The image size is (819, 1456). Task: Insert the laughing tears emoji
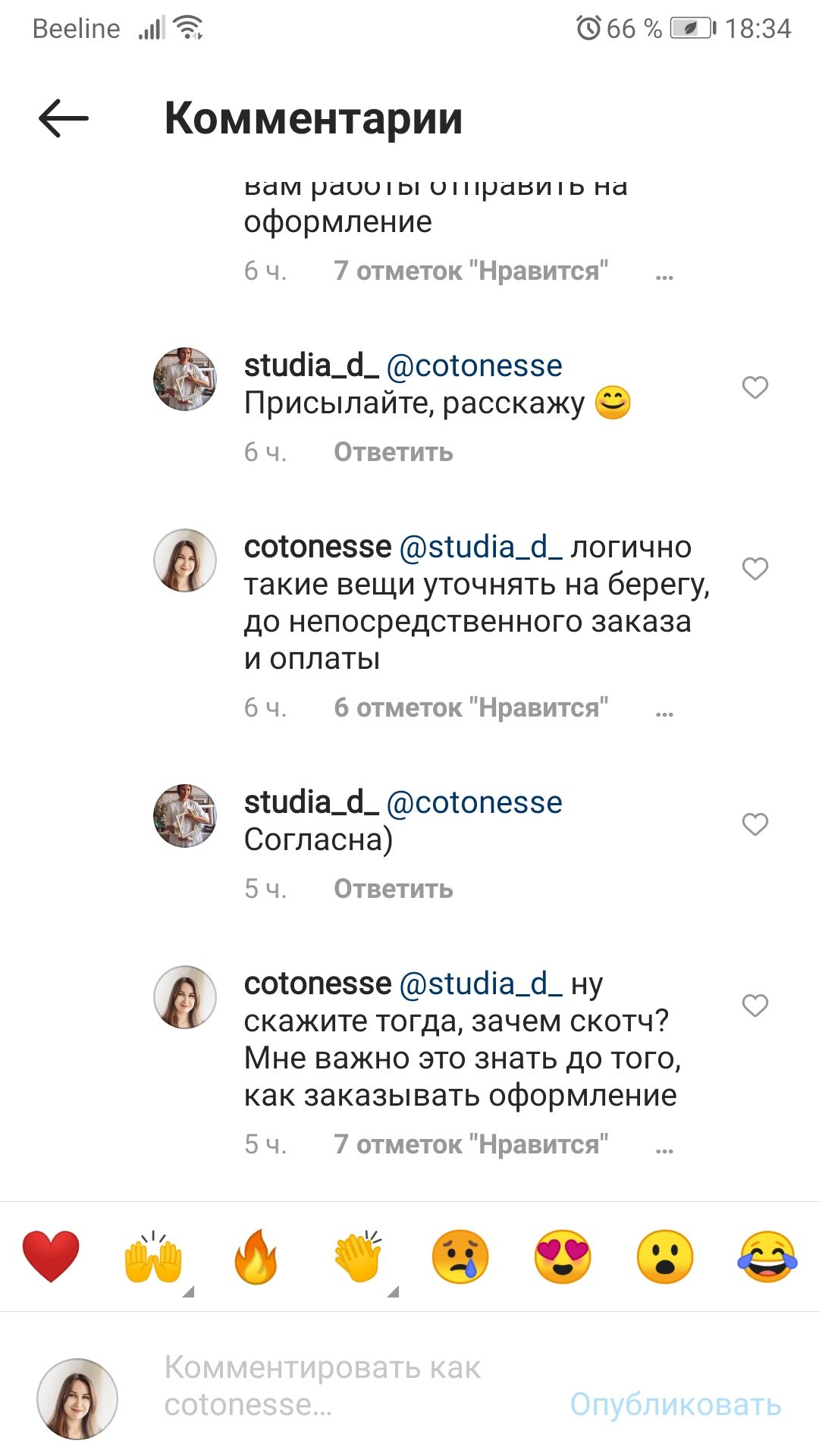click(x=767, y=1257)
